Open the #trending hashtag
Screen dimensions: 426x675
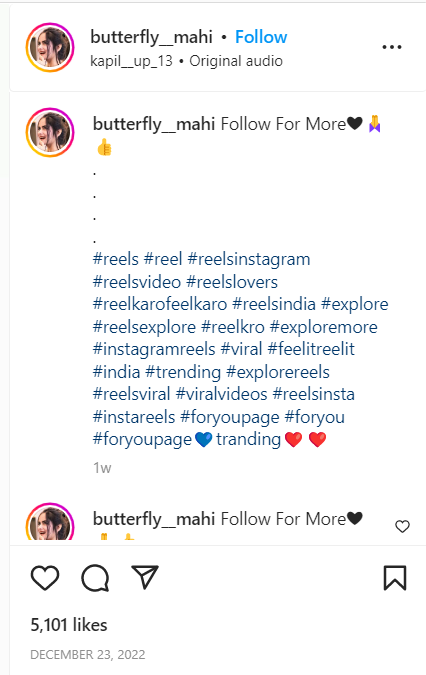click(183, 372)
